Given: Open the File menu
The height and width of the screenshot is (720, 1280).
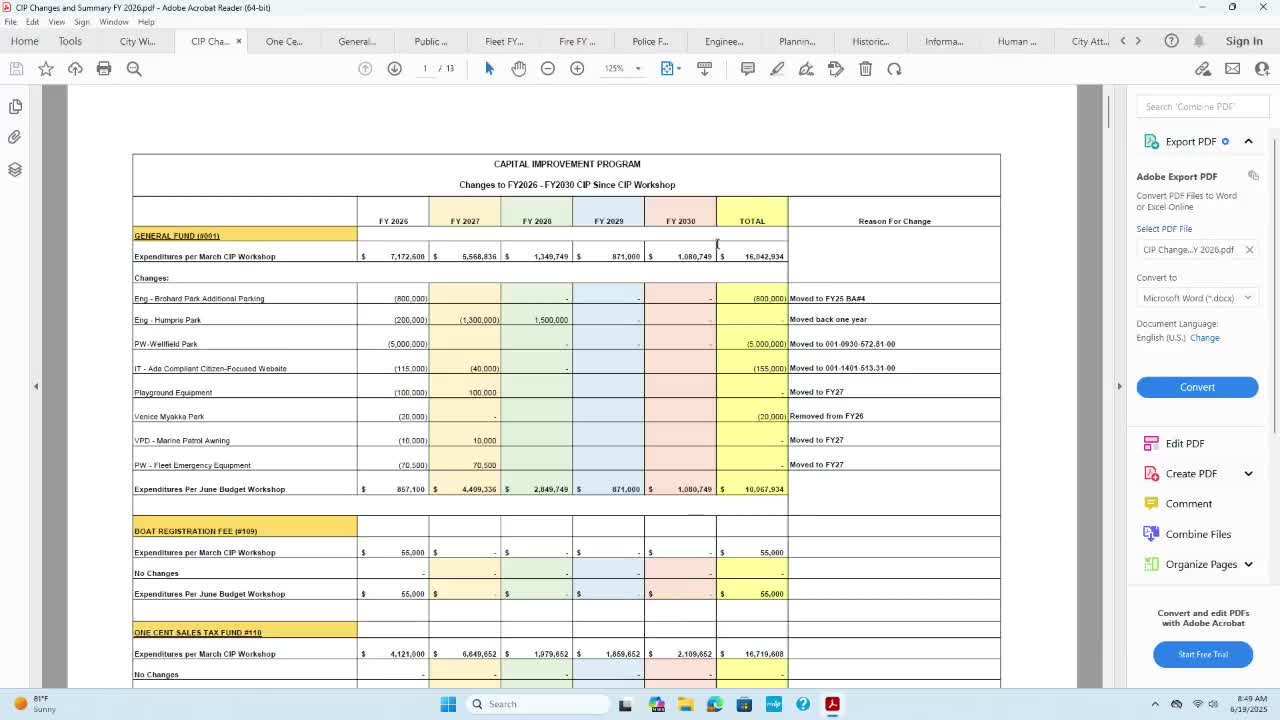Looking at the screenshot, I should (x=10, y=22).
